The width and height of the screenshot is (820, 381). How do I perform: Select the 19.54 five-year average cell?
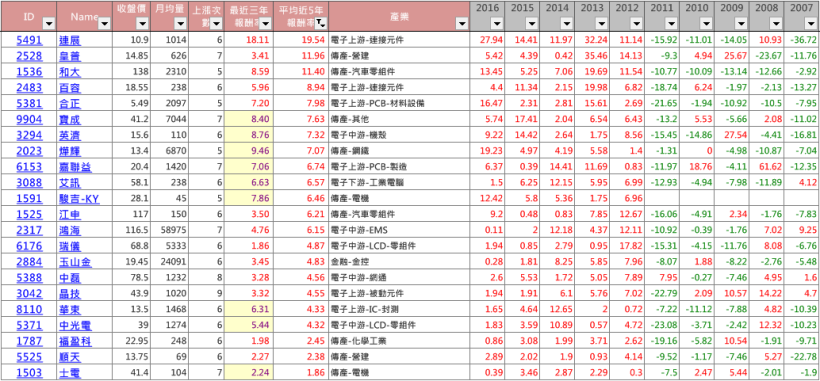tap(301, 40)
